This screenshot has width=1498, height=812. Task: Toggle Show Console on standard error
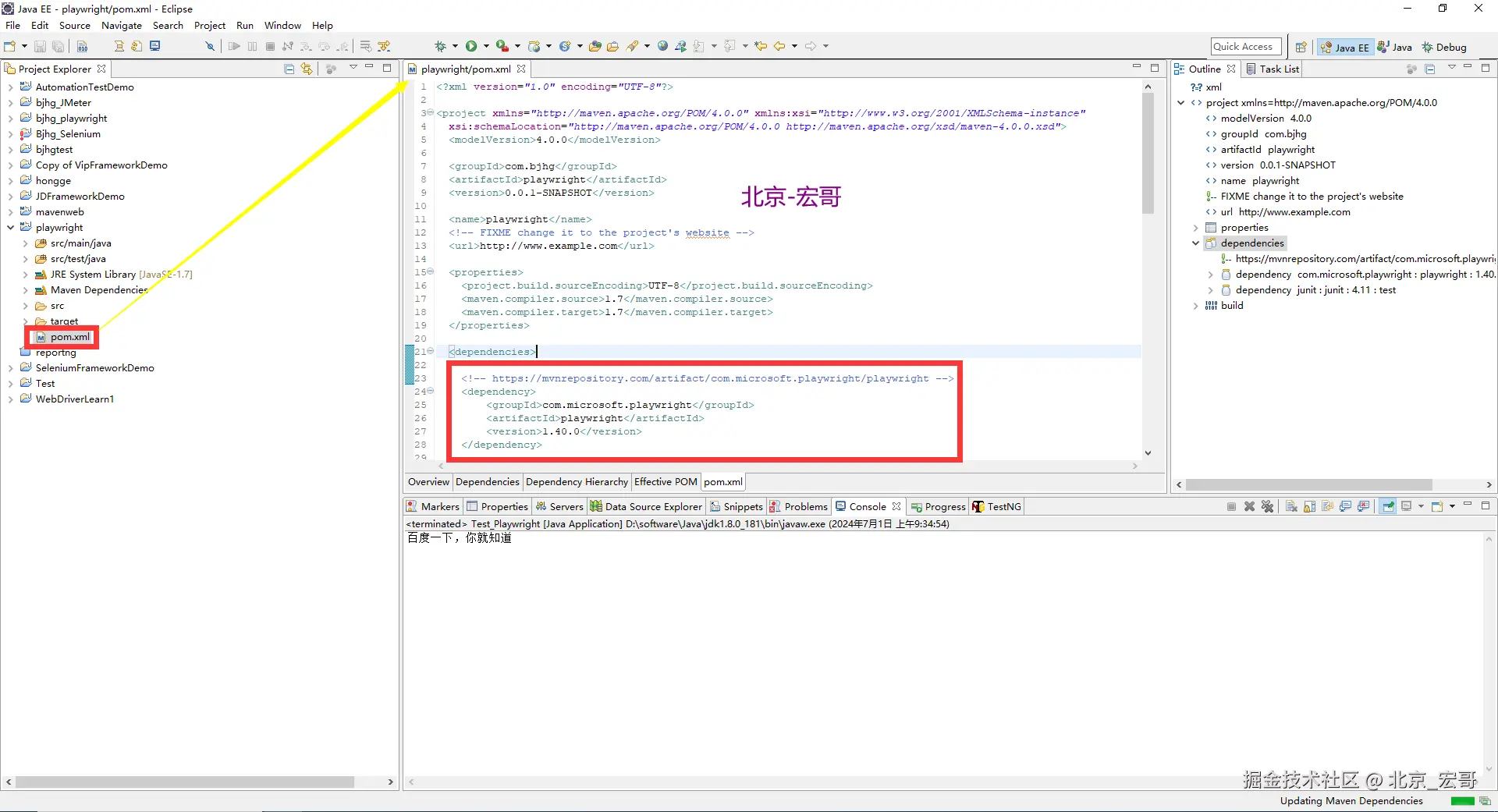1363,506
